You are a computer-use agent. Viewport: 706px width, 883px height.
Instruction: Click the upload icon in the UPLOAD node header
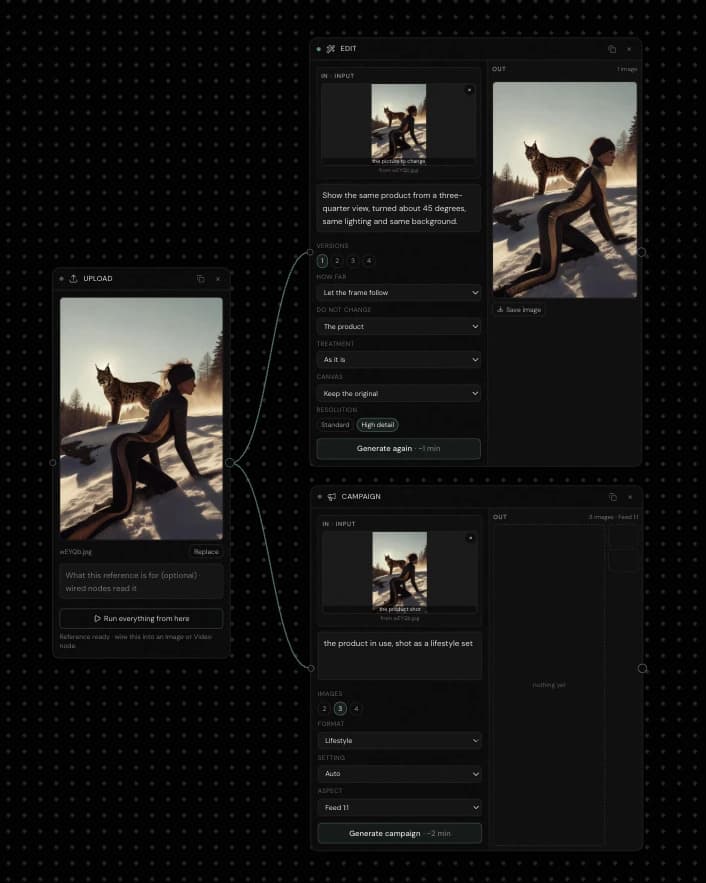(x=73, y=279)
